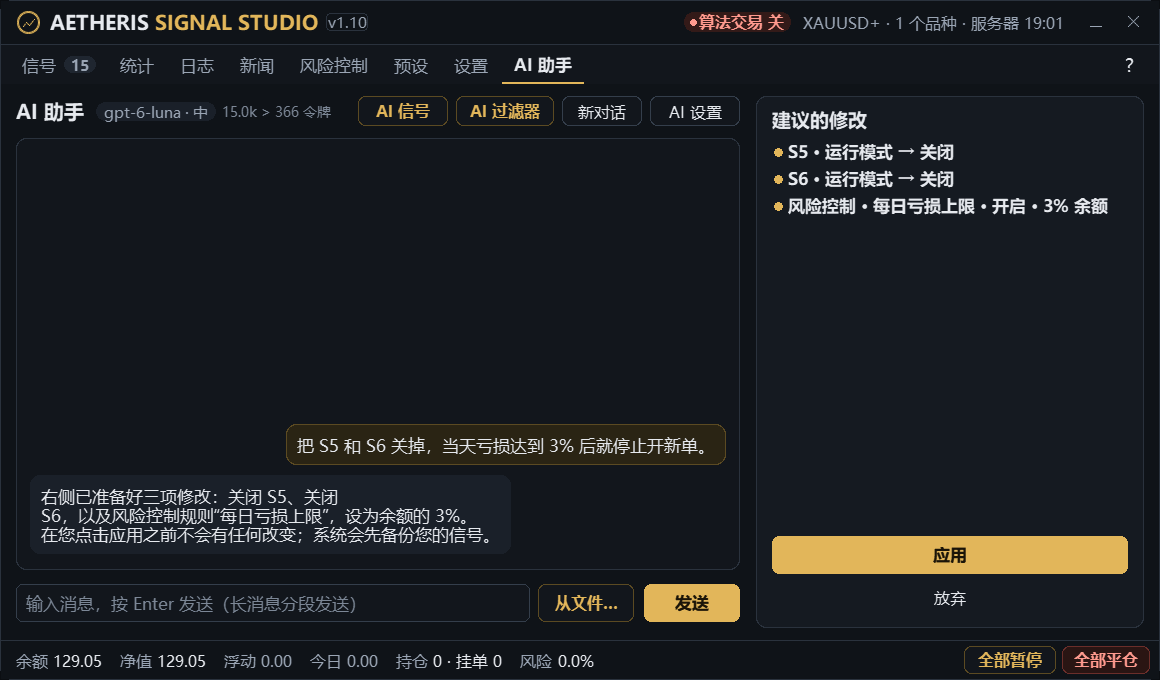
Task: Click the 今日 0.00 status entry
Action: point(343,662)
